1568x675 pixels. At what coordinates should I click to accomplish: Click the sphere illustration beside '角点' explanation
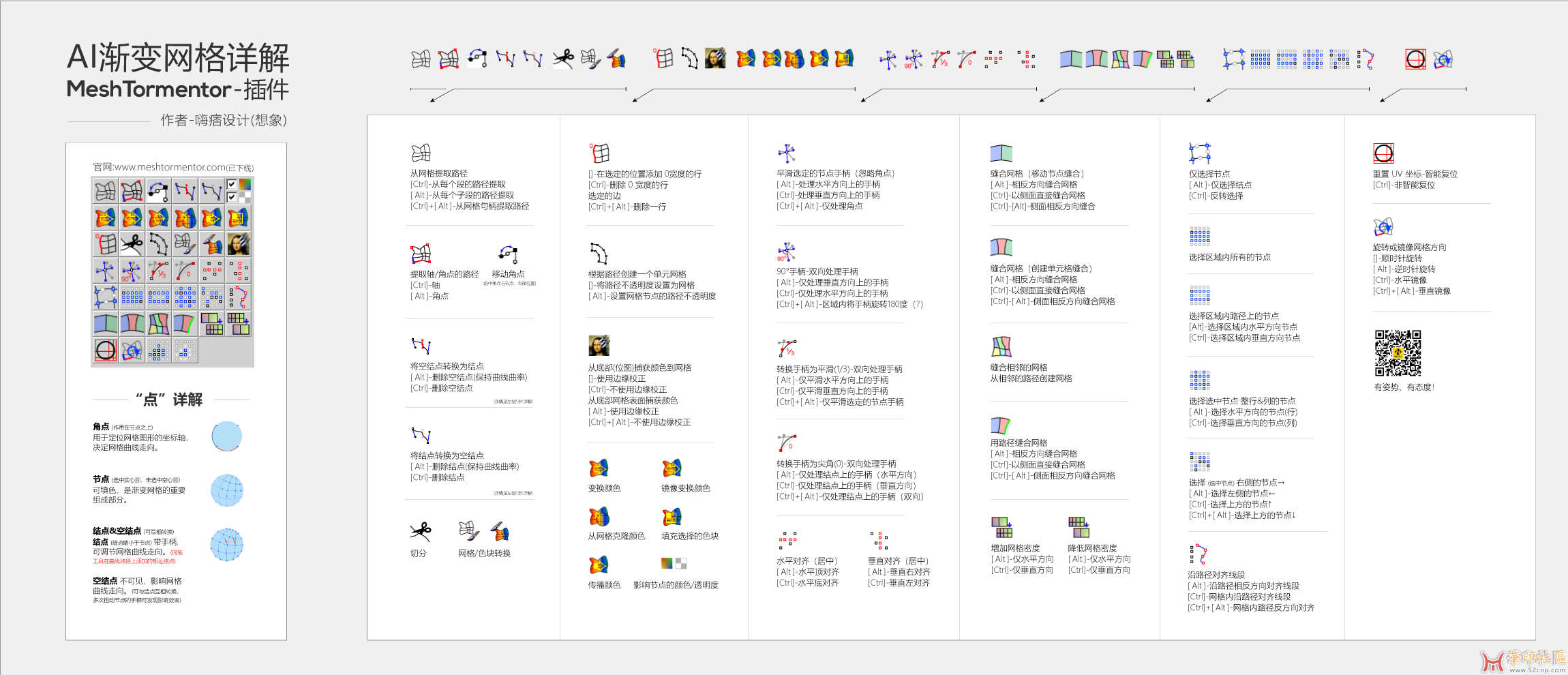[227, 436]
